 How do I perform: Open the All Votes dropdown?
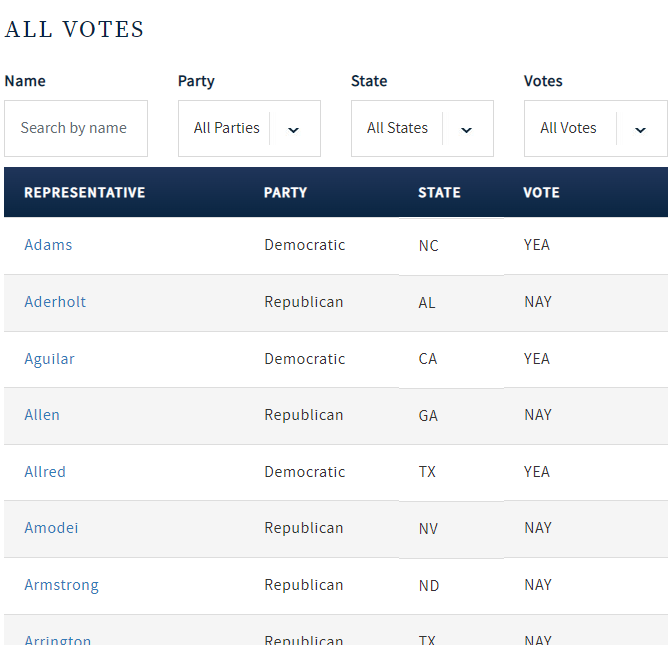[569, 128]
